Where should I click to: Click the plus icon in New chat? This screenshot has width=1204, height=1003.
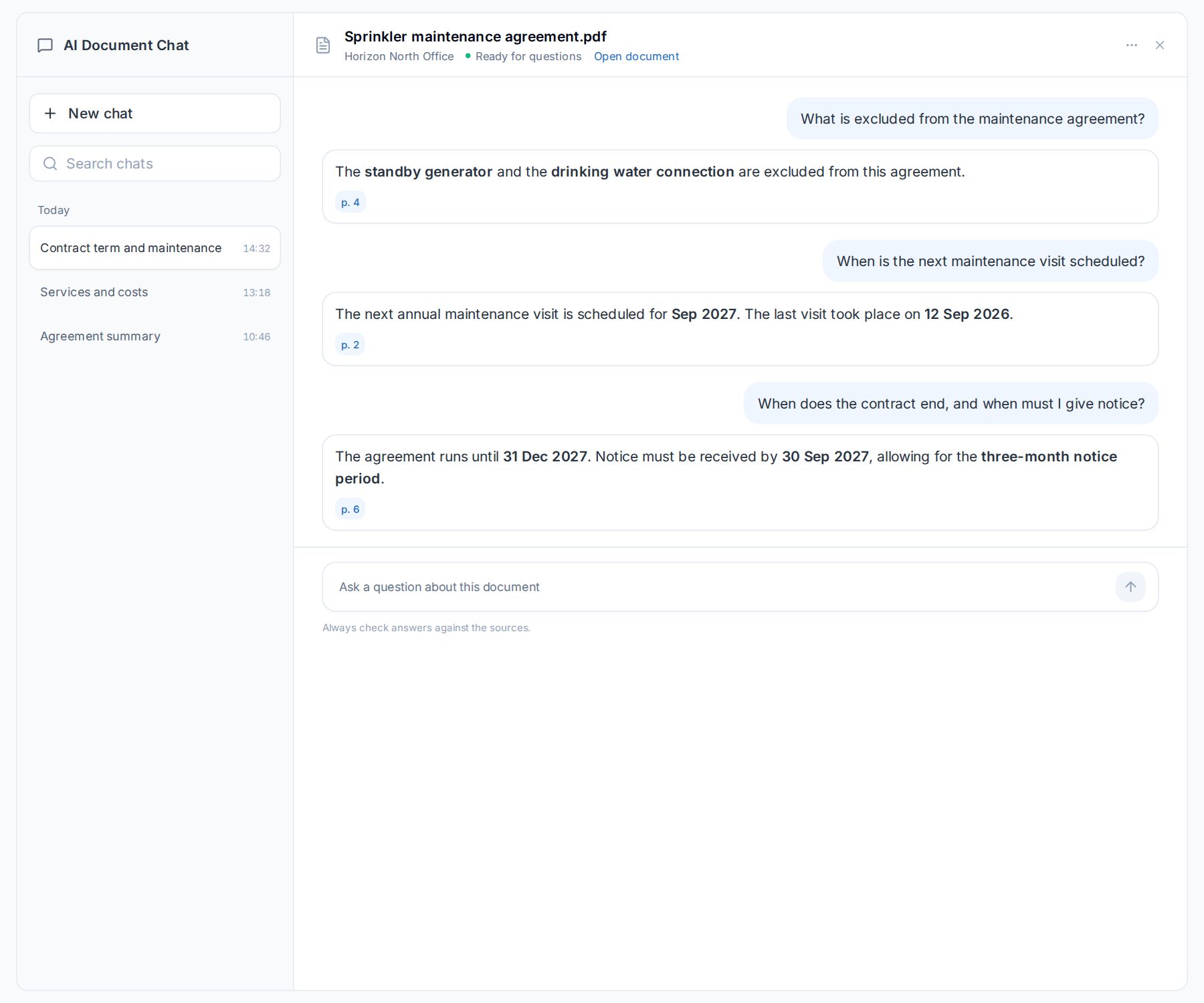click(50, 114)
